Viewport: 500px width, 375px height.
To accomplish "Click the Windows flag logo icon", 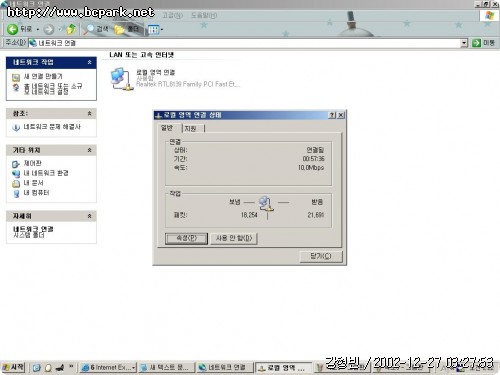I will pyautogui.click(x=489, y=15).
